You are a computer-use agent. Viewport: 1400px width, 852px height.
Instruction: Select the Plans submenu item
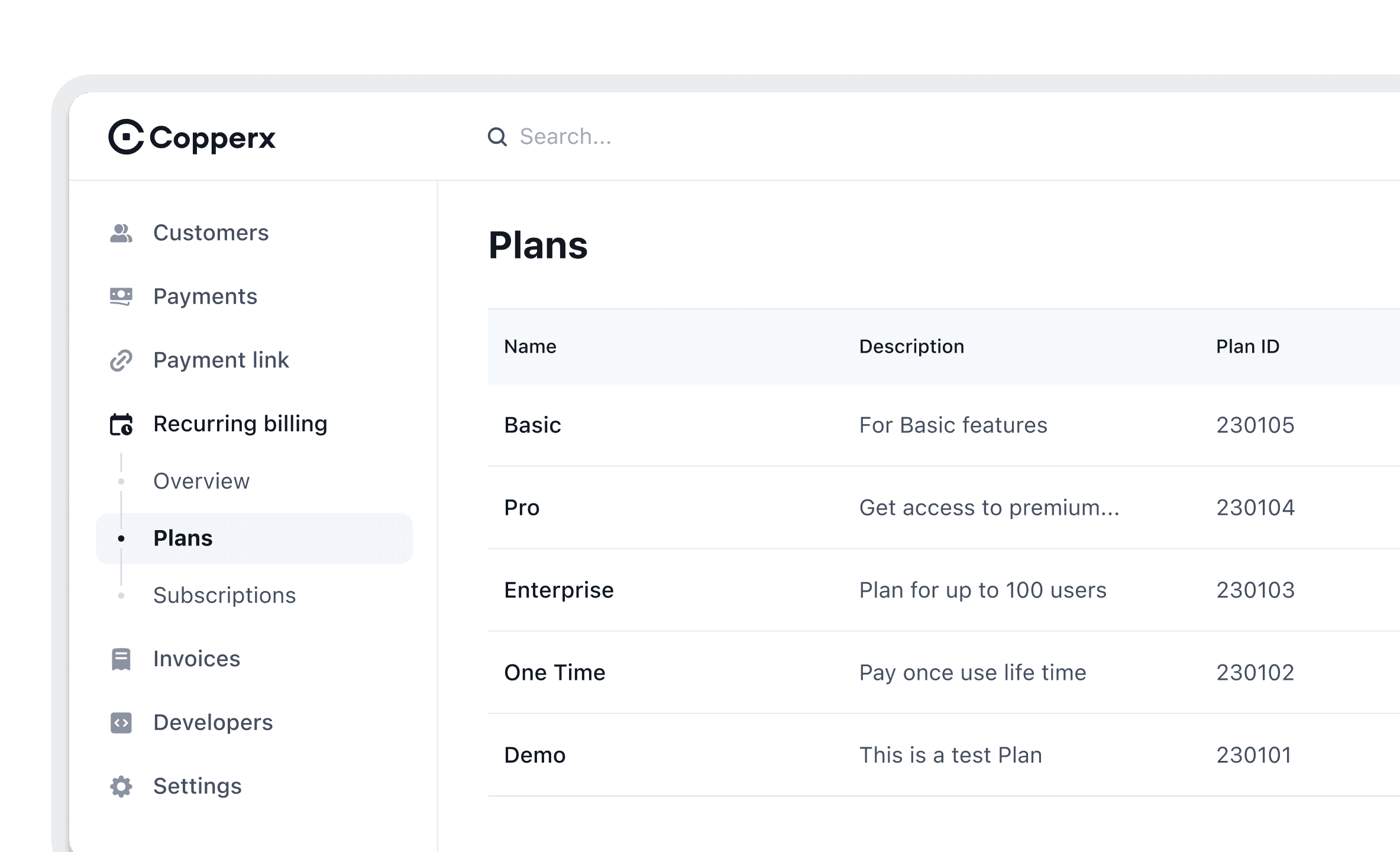pyautogui.click(x=254, y=538)
